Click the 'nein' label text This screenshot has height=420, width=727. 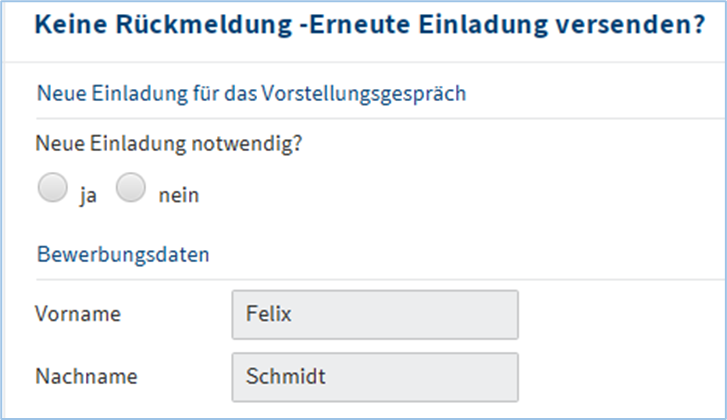[179, 196]
